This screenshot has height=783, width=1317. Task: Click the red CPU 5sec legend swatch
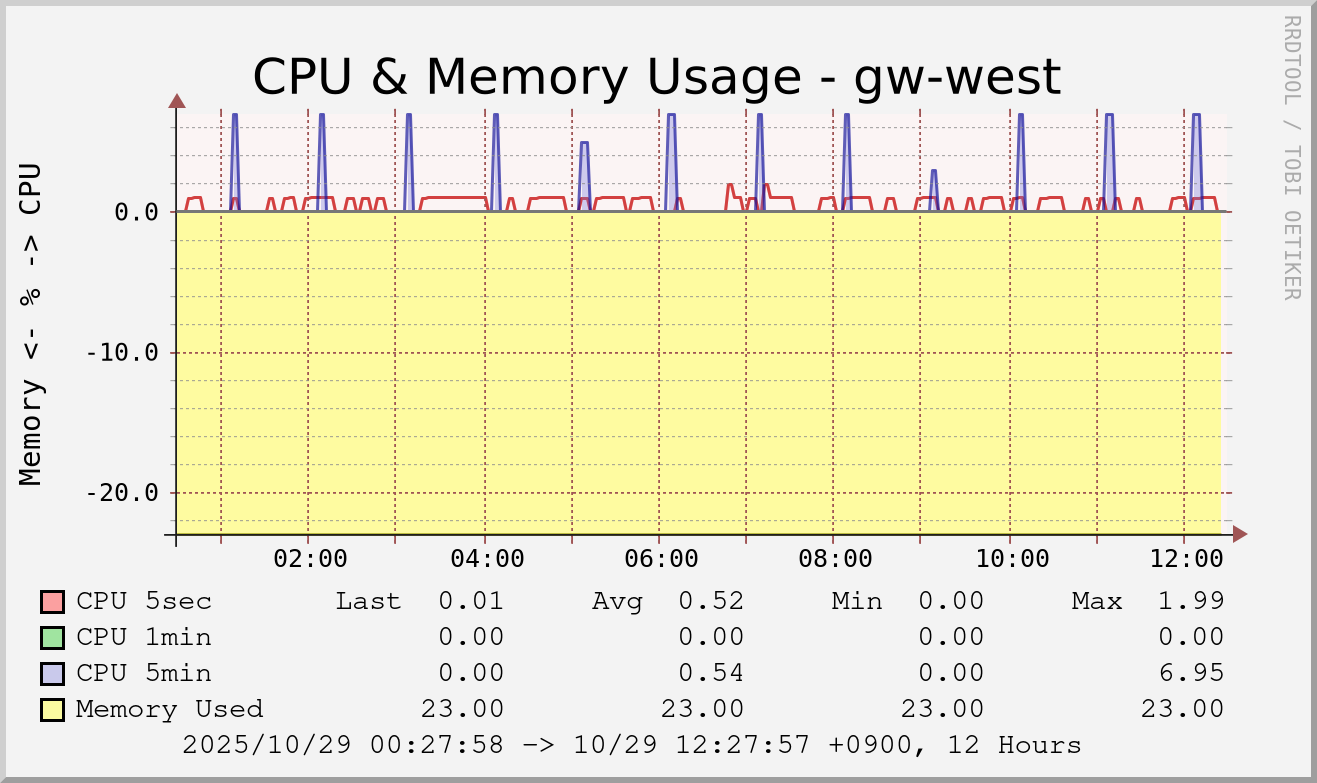(53, 602)
